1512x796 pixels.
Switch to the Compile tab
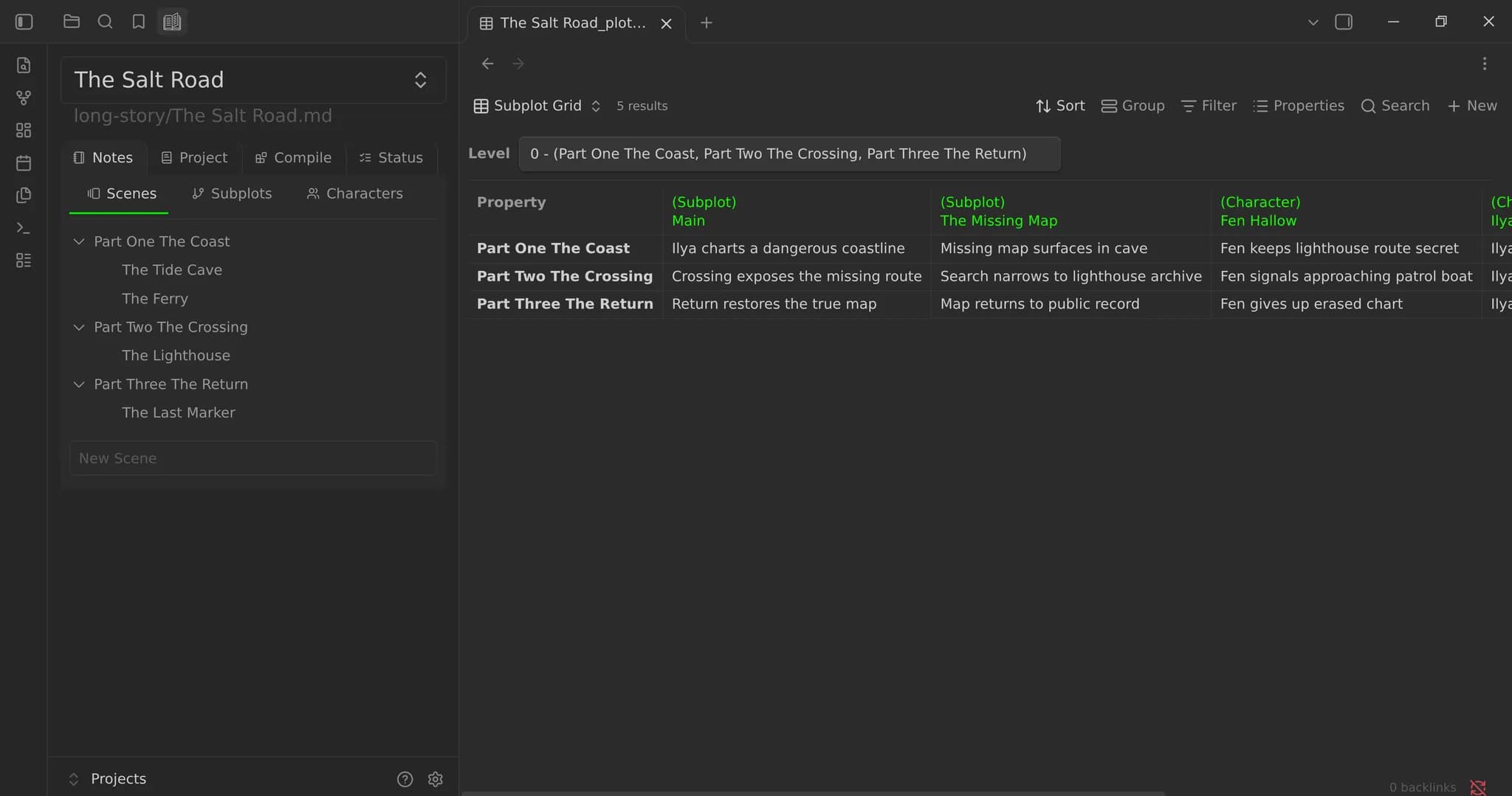tap(293, 157)
